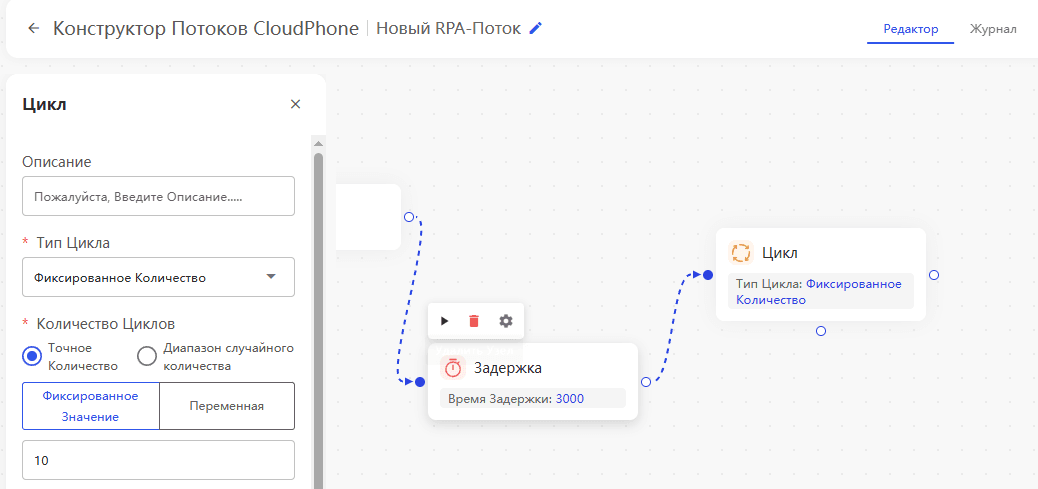
Task: Select the Точное Количество radio button
Action: coord(32,356)
